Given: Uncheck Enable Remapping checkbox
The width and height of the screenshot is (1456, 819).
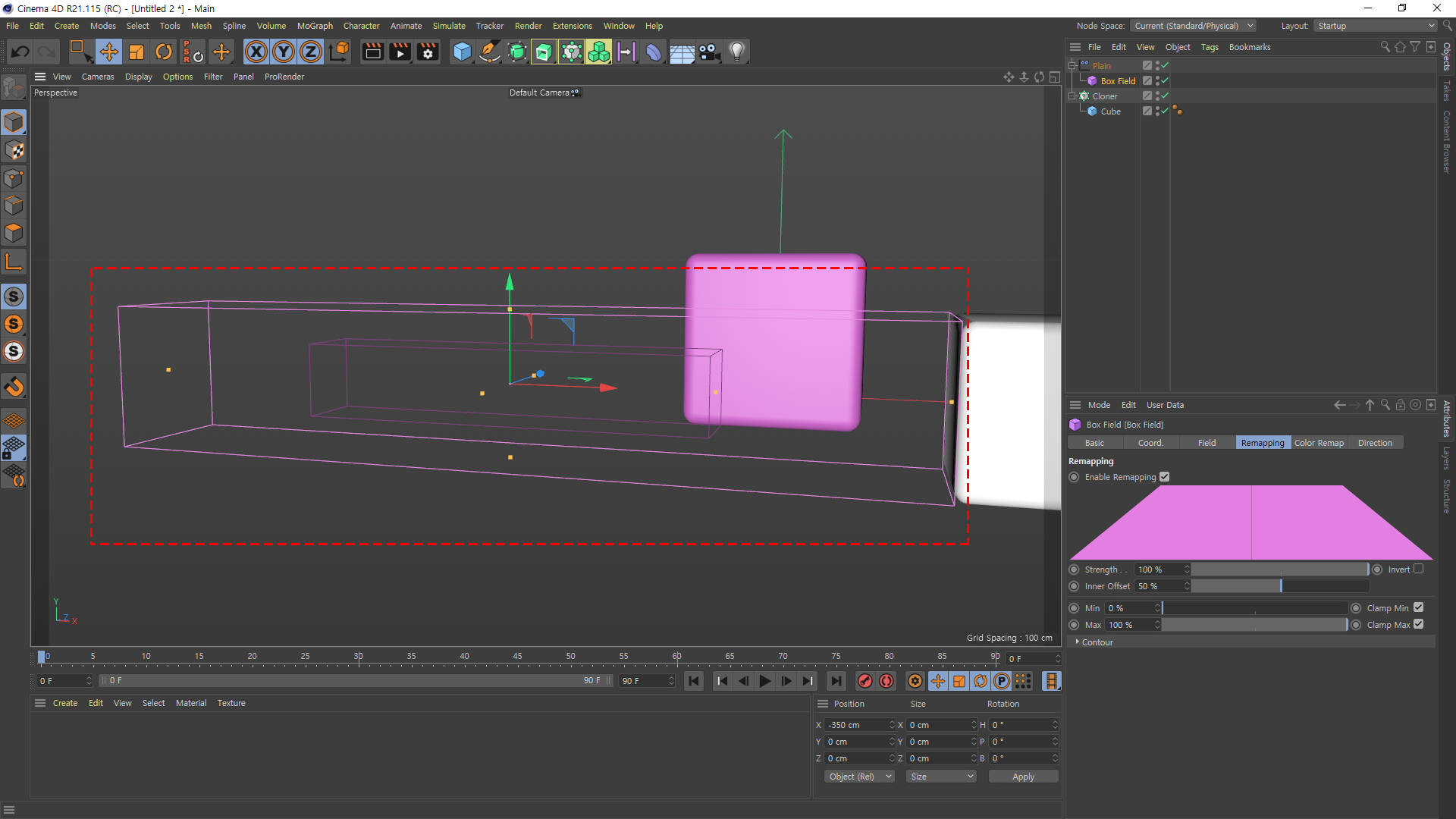Looking at the screenshot, I should click(1165, 477).
